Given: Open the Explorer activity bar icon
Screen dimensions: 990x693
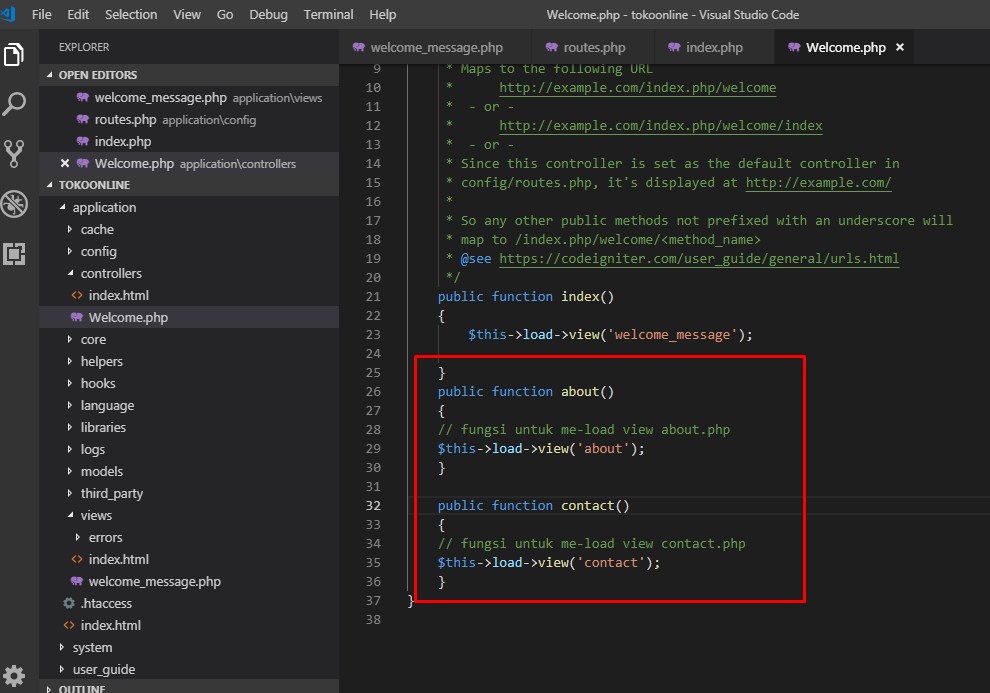Looking at the screenshot, I should [x=14, y=55].
